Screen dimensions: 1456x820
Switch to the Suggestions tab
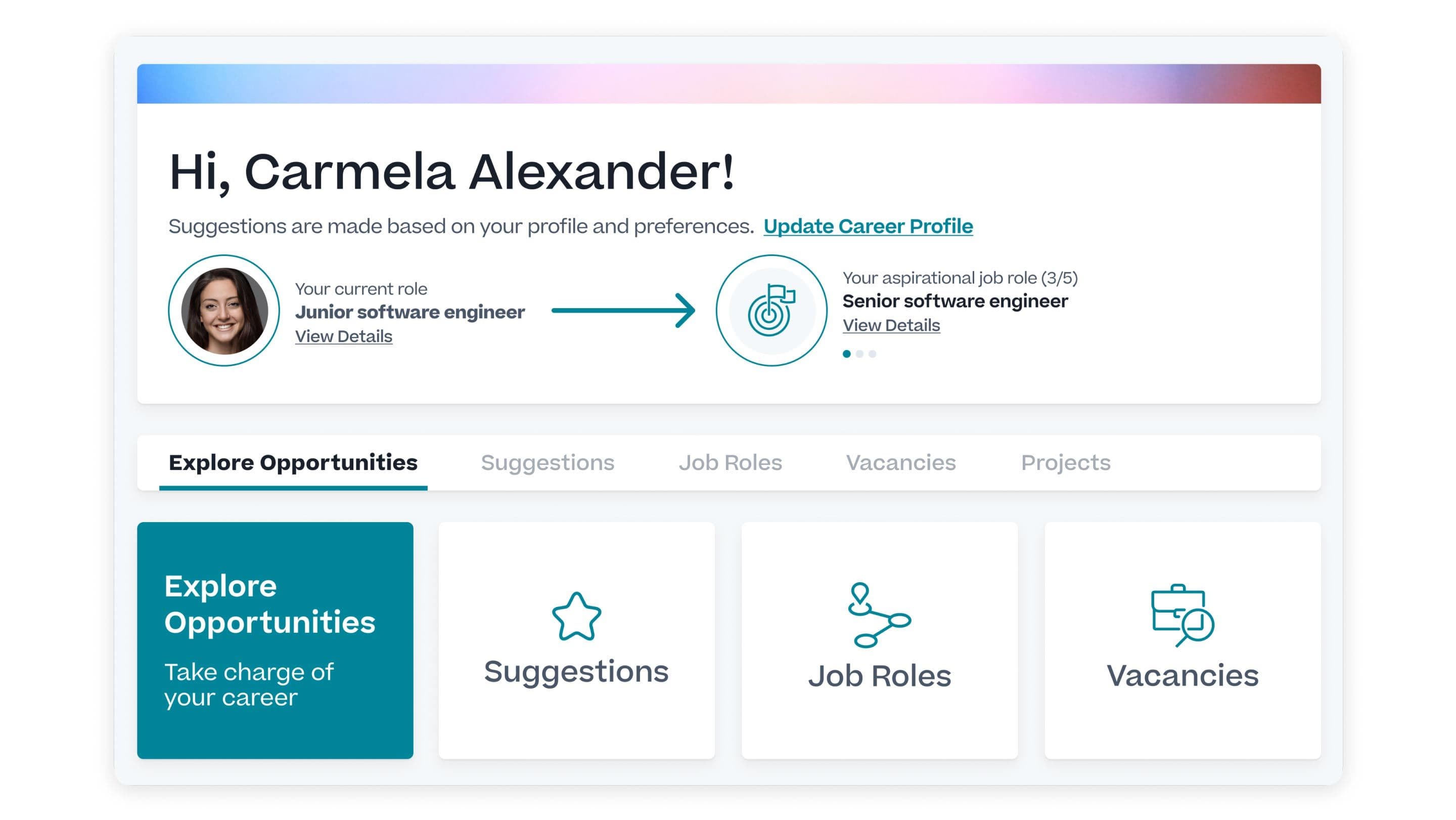tap(547, 462)
